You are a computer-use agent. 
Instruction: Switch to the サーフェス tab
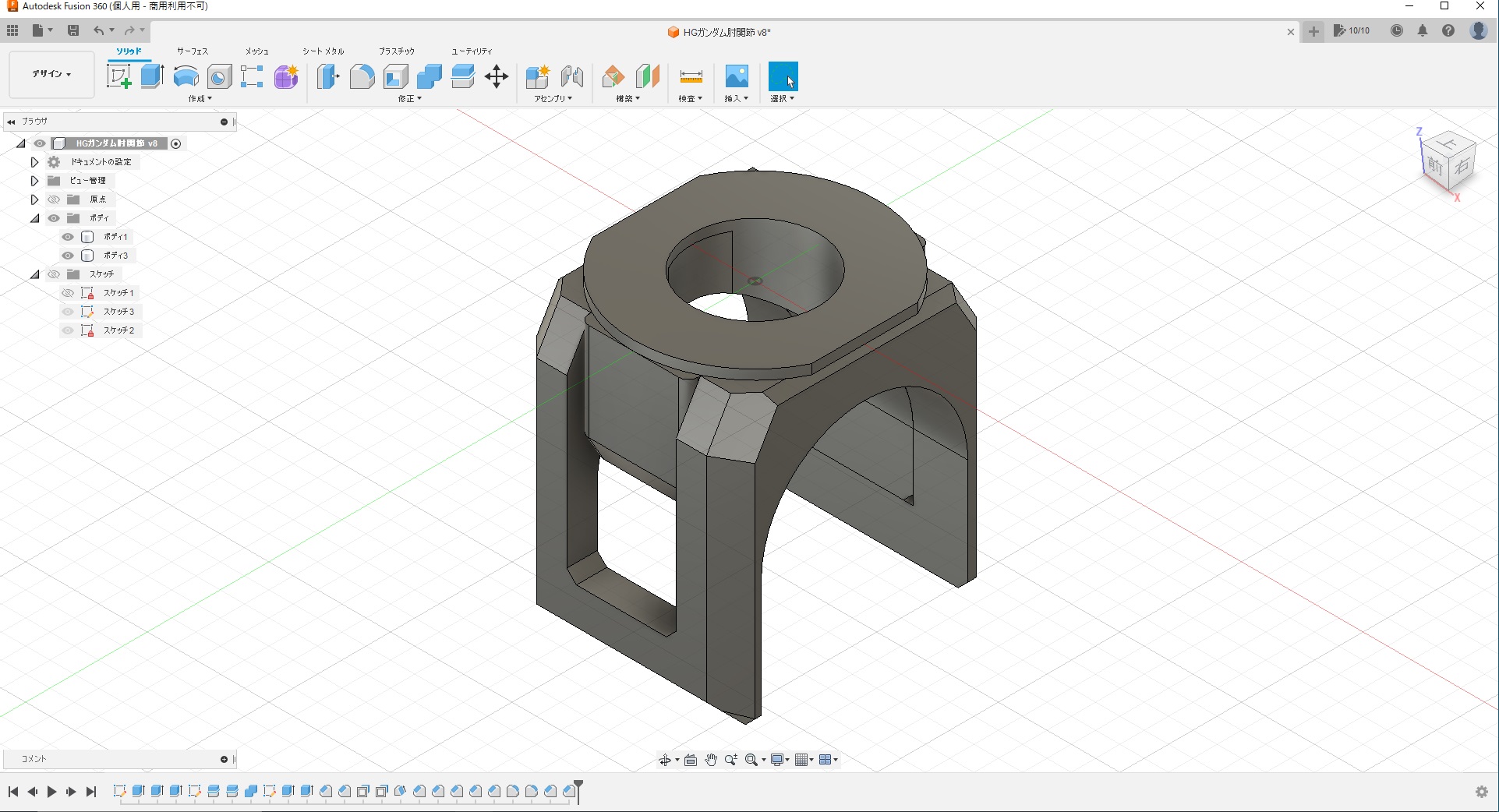tap(192, 51)
